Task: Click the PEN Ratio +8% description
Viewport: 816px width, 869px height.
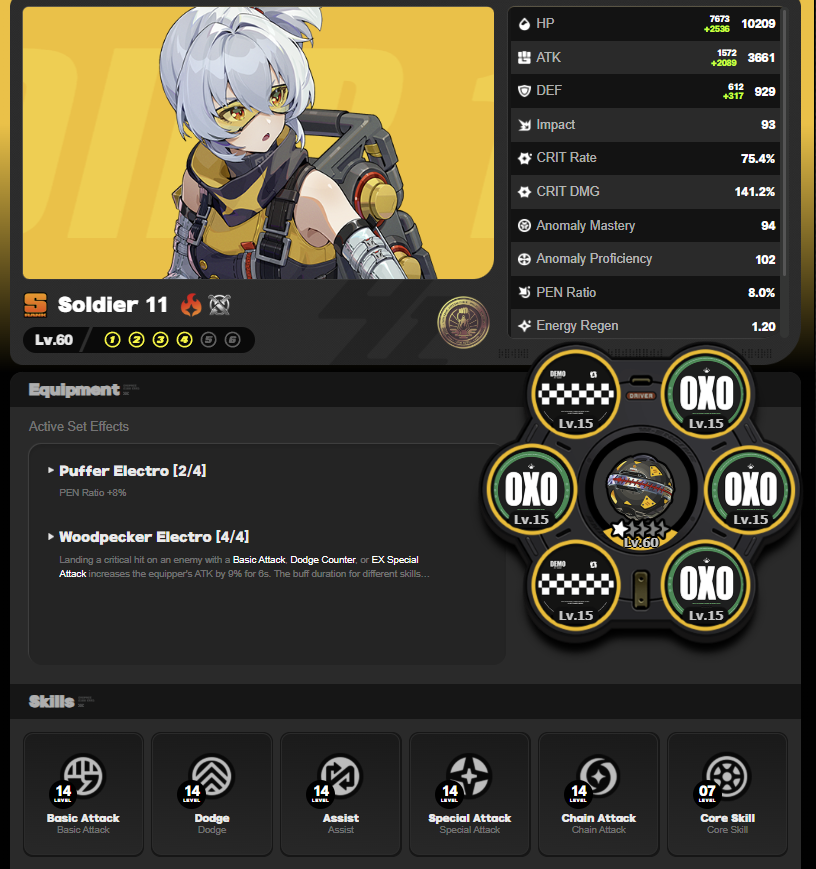Action: pos(93,493)
